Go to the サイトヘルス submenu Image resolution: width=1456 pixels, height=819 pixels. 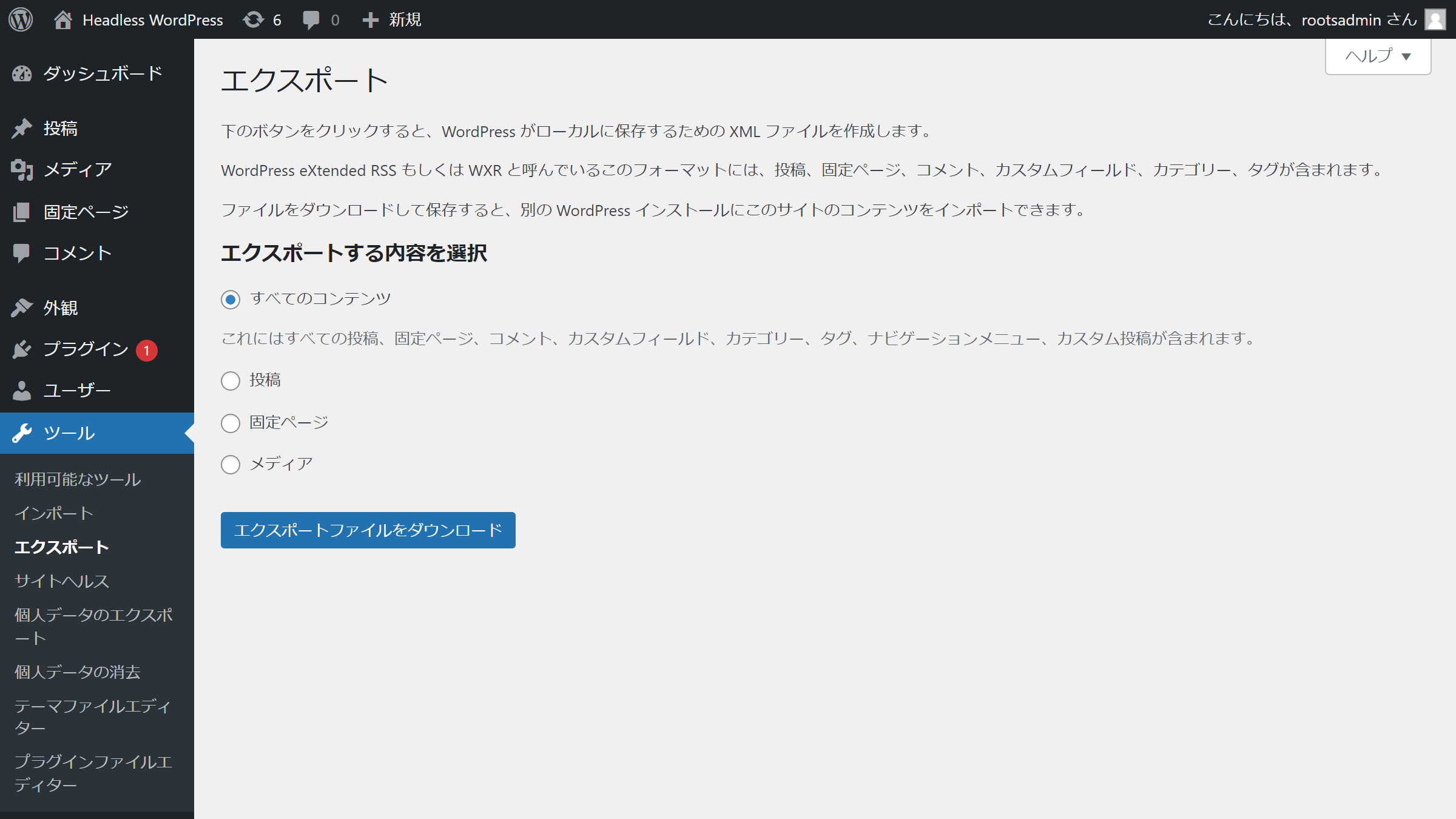[x=62, y=581]
